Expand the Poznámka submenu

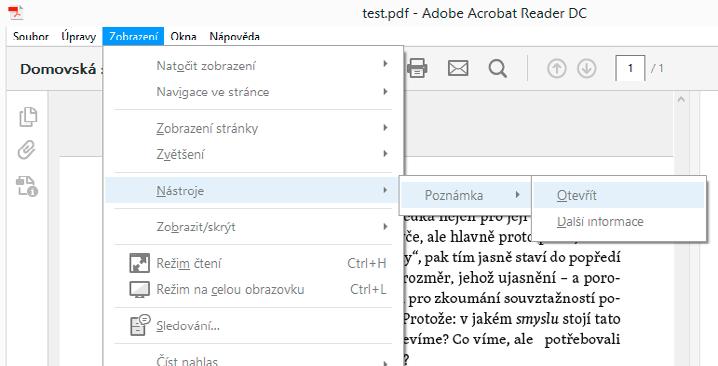pos(465,196)
